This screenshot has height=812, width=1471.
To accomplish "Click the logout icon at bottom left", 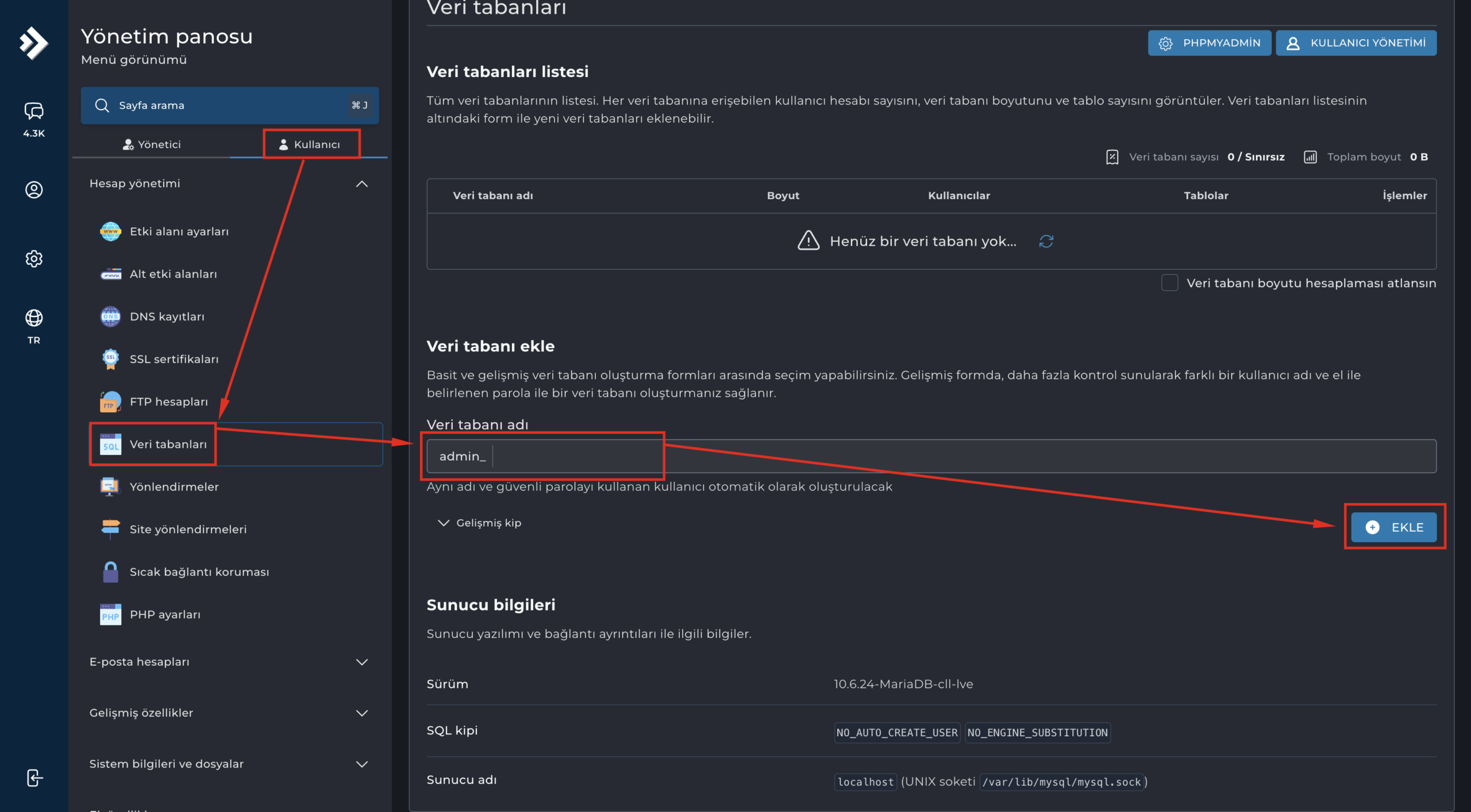I will (34, 778).
